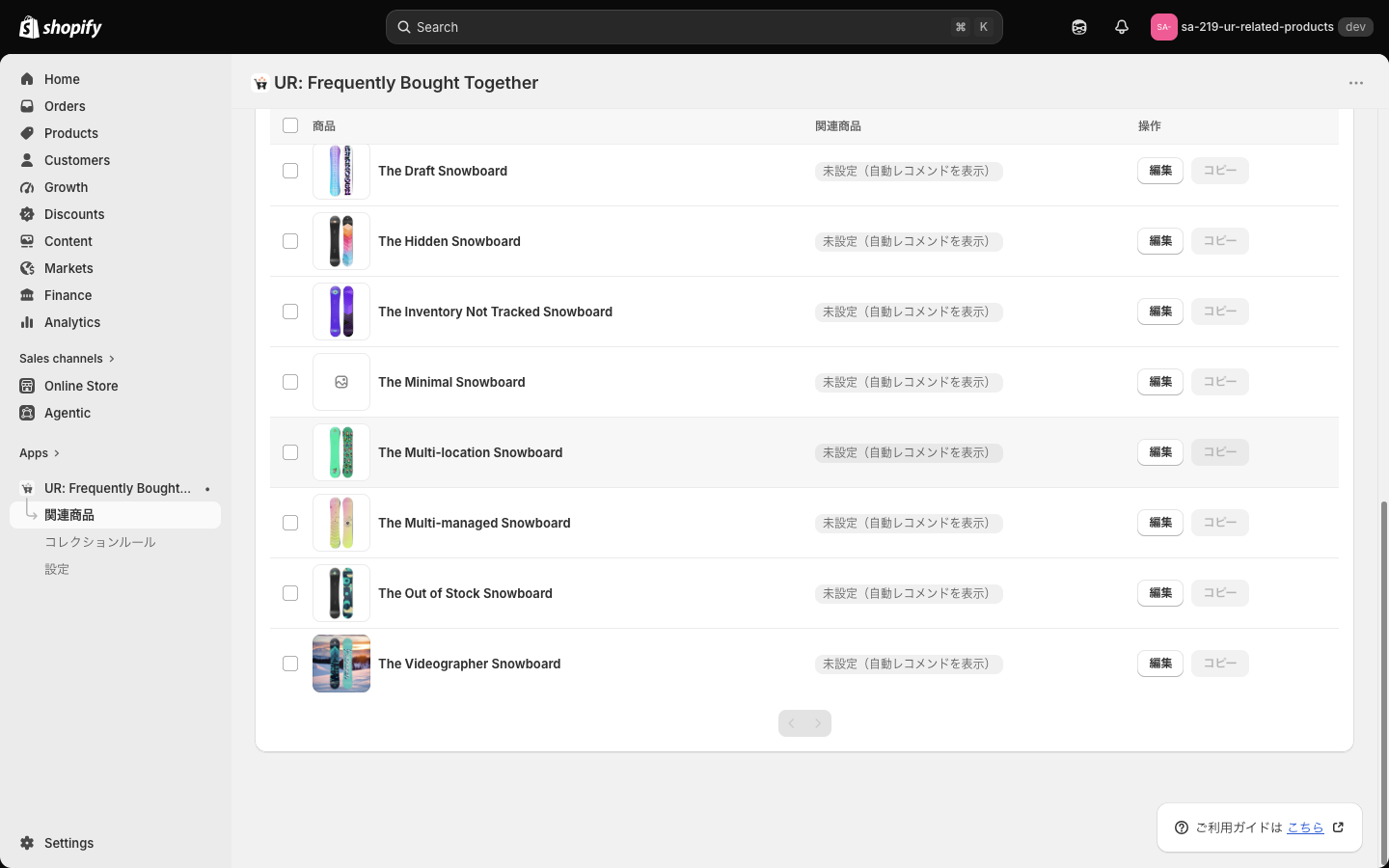Click the Shopify logo
Image resolution: width=1389 pixels, height=868 pixels.
pos(61,27)
